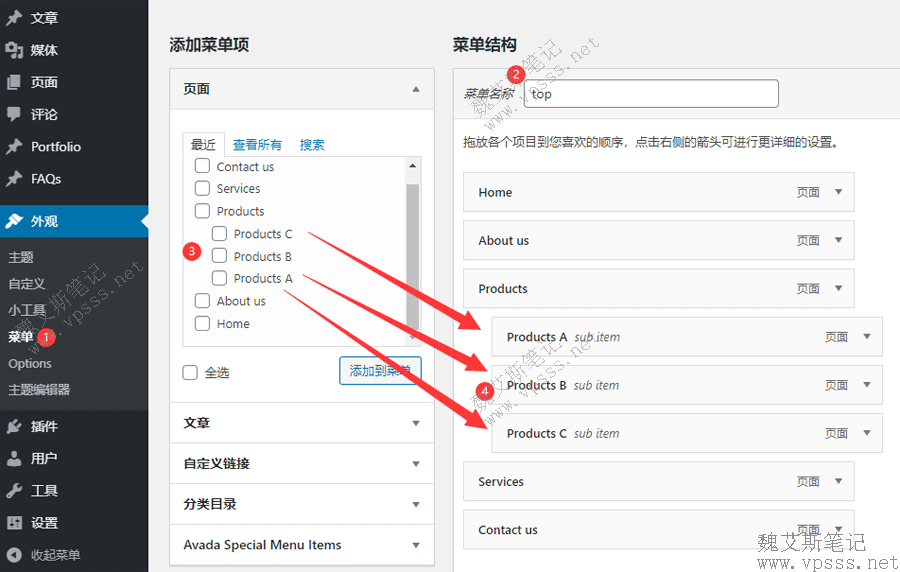The image size is (900, 572).
Task: Check the About us page checkbox
Action: click(x=202, y=301)
